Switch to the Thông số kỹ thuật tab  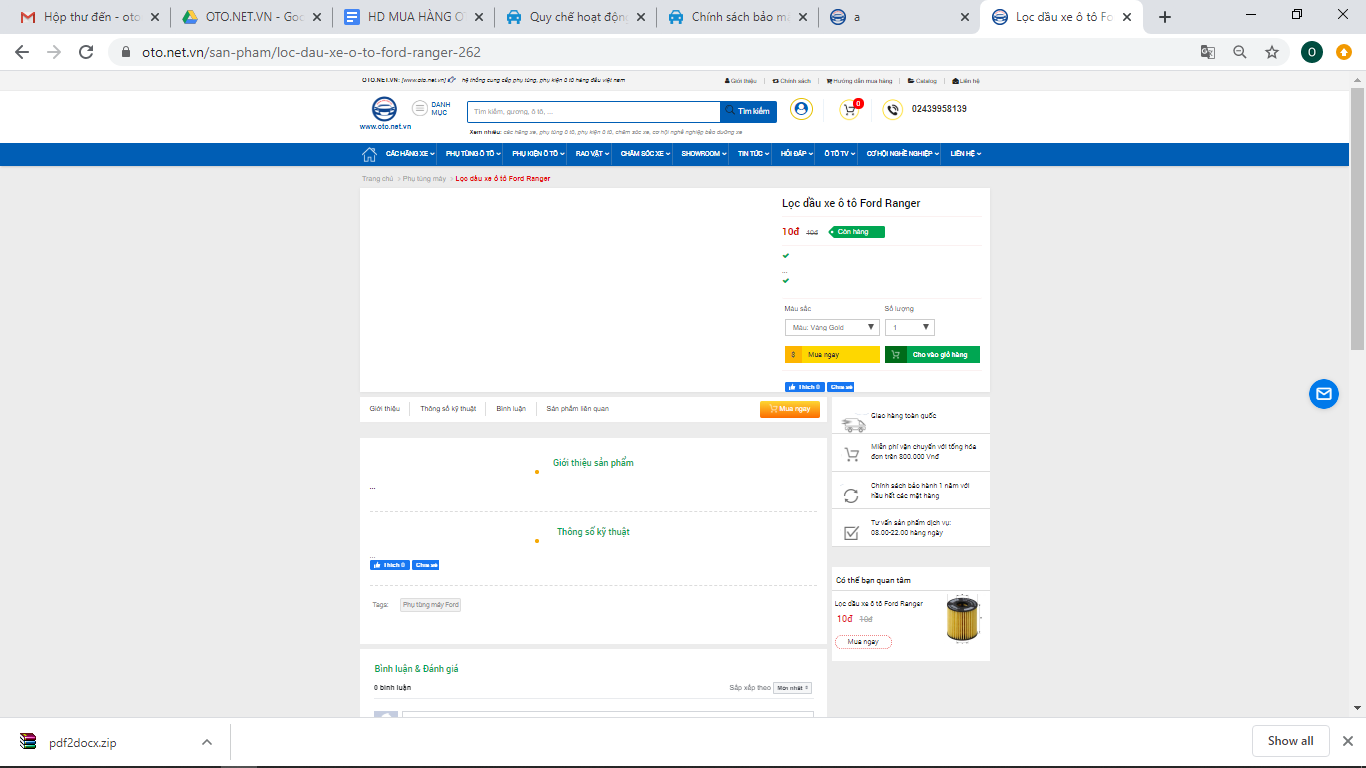448,409
